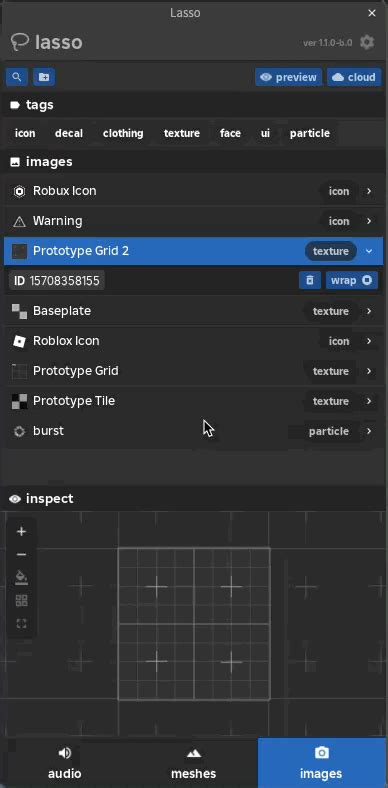Click the search magnifier button
The height and width of the screenshot is (788, 388).
(17, 77)
